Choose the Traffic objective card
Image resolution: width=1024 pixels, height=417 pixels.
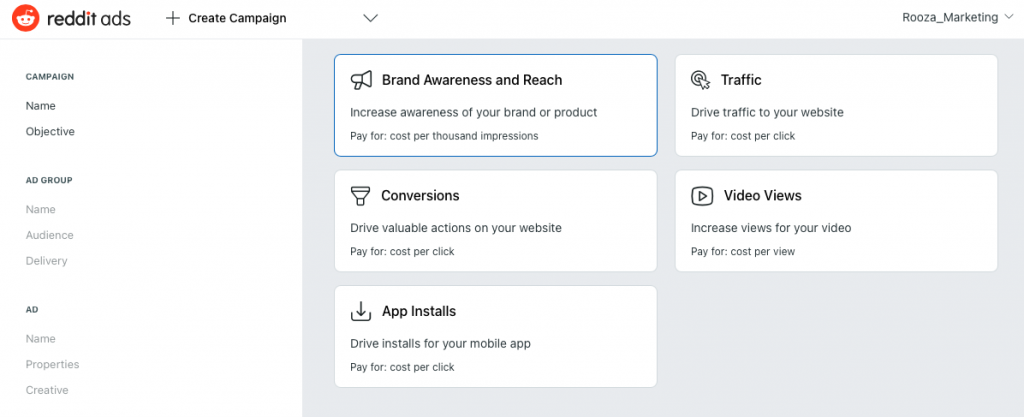[836, 105]
